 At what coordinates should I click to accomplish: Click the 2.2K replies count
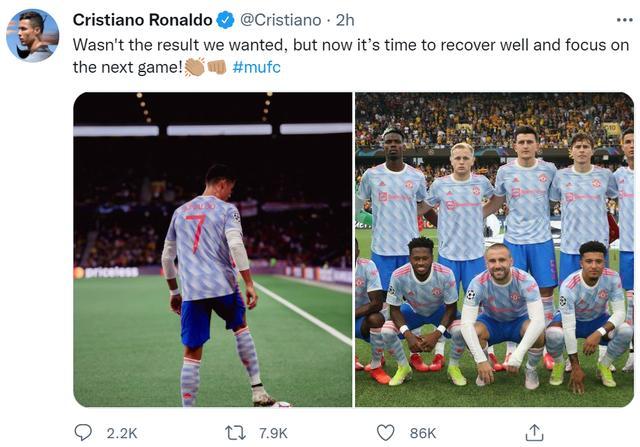tap(121, 432)
